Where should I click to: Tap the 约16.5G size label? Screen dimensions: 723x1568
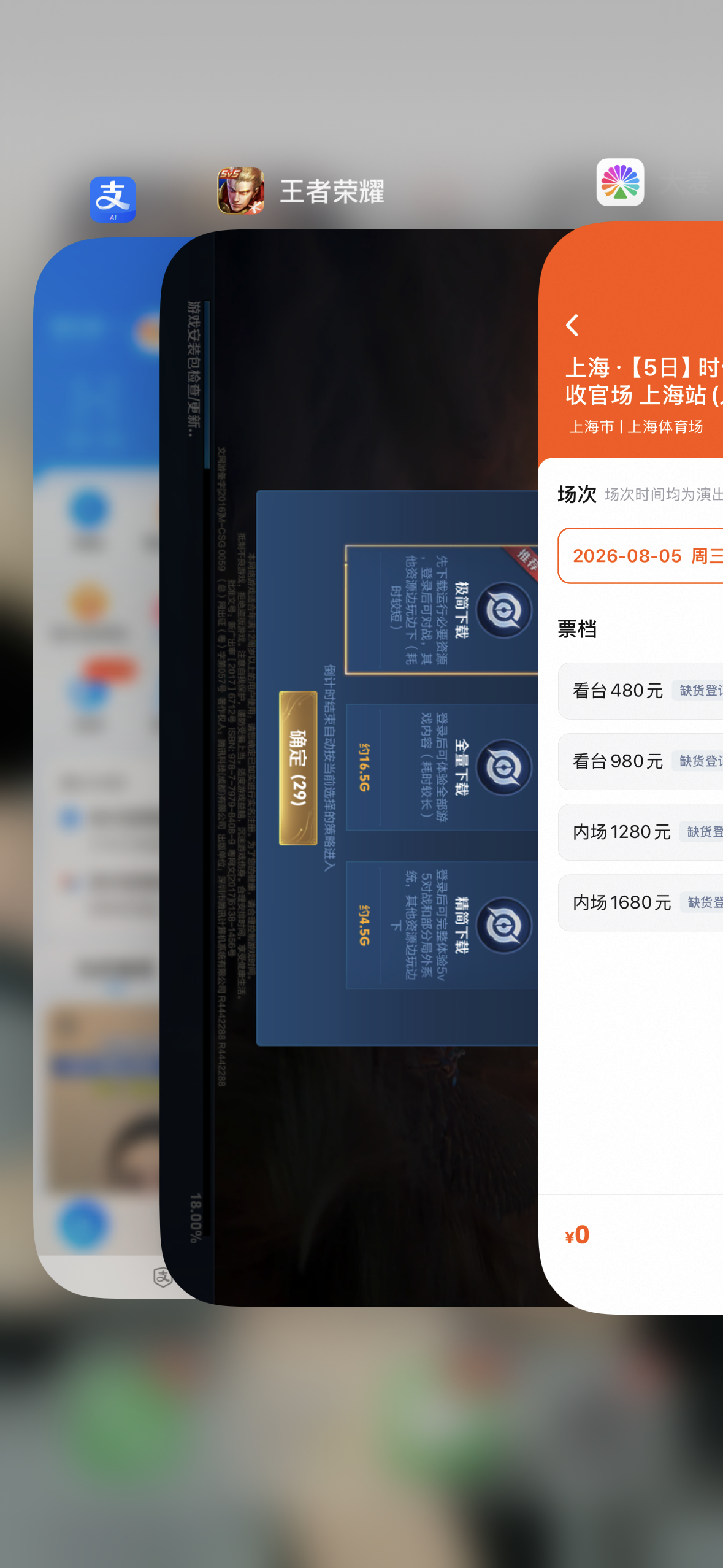[x=364, y=767]
